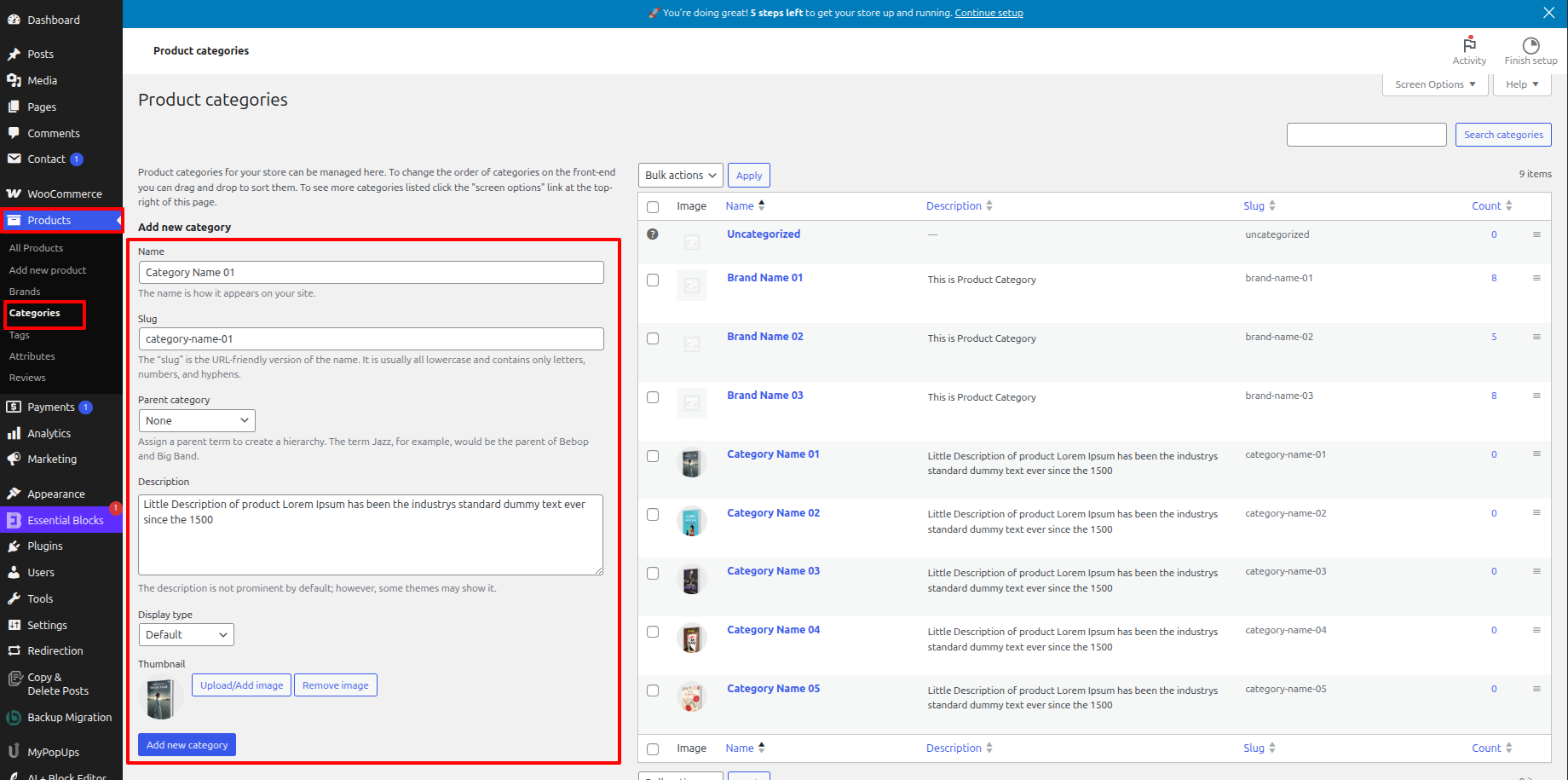Click drag handle for Category Name 05 row

[x=1536, y=689]
